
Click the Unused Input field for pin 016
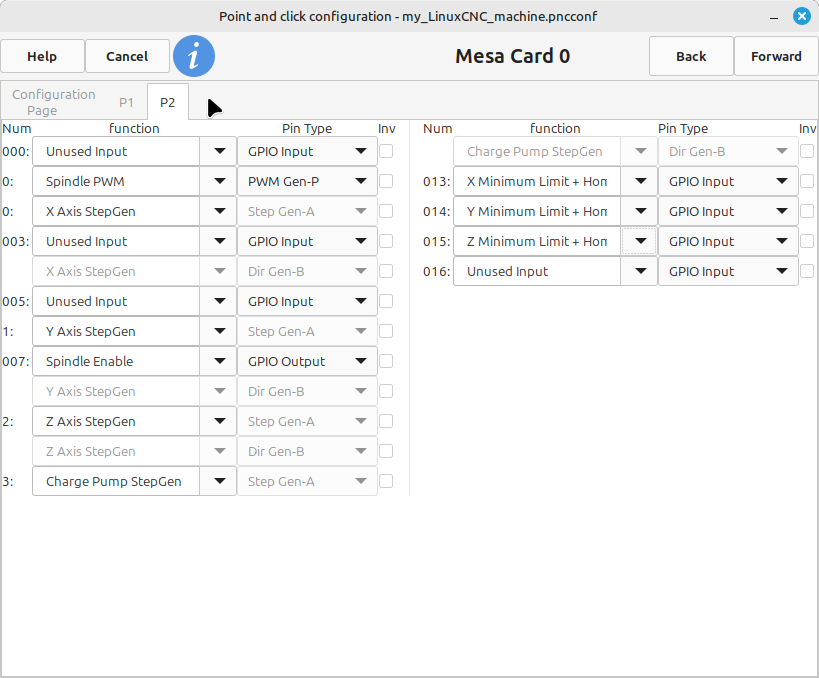point(536,271)
